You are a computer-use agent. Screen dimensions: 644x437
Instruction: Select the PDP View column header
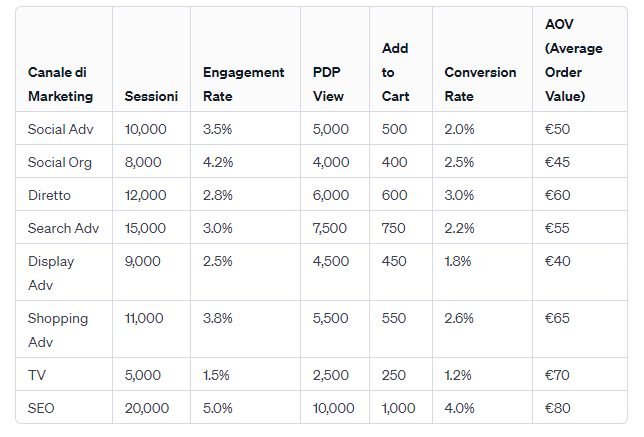[x=328, y=84]
